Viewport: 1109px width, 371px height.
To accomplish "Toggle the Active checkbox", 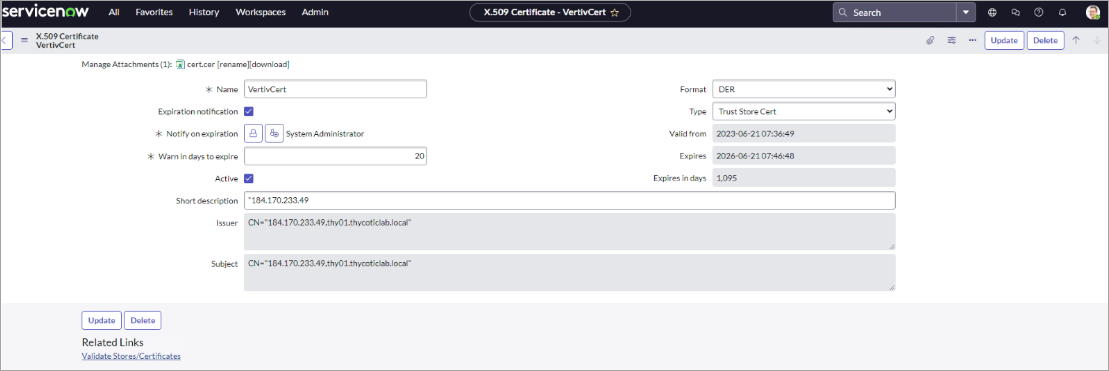I will point(249,178).
